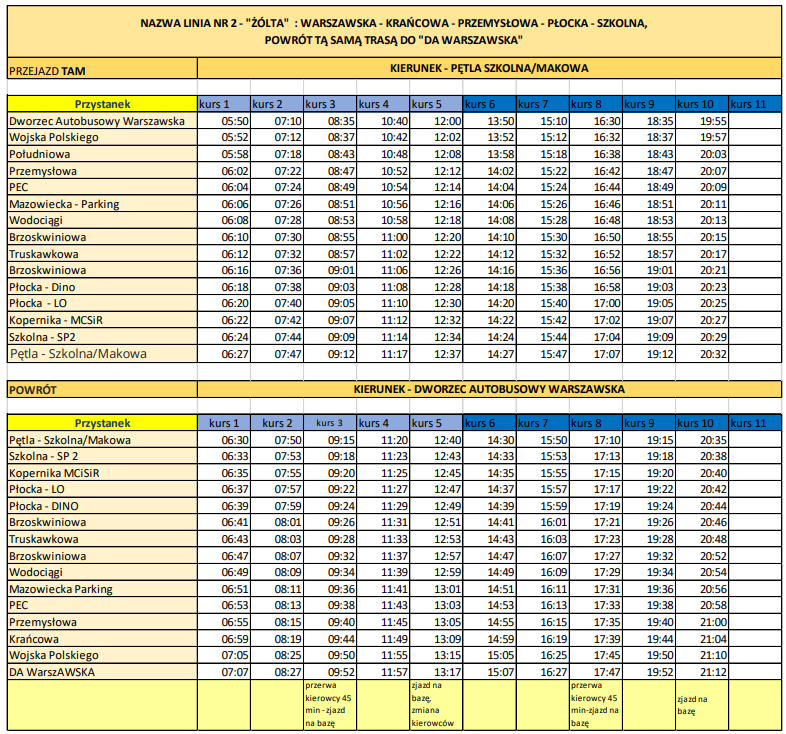Click "Truskawkowa" stop in the outbound table
Image resolution: width=786 pixels, height=734 pixels.
click(43, 254)
